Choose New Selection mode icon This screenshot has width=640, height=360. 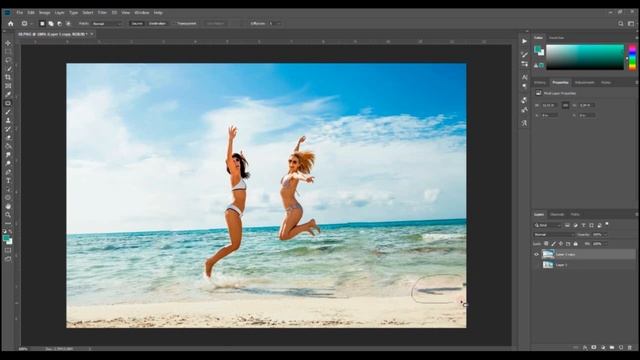point(42,24)
